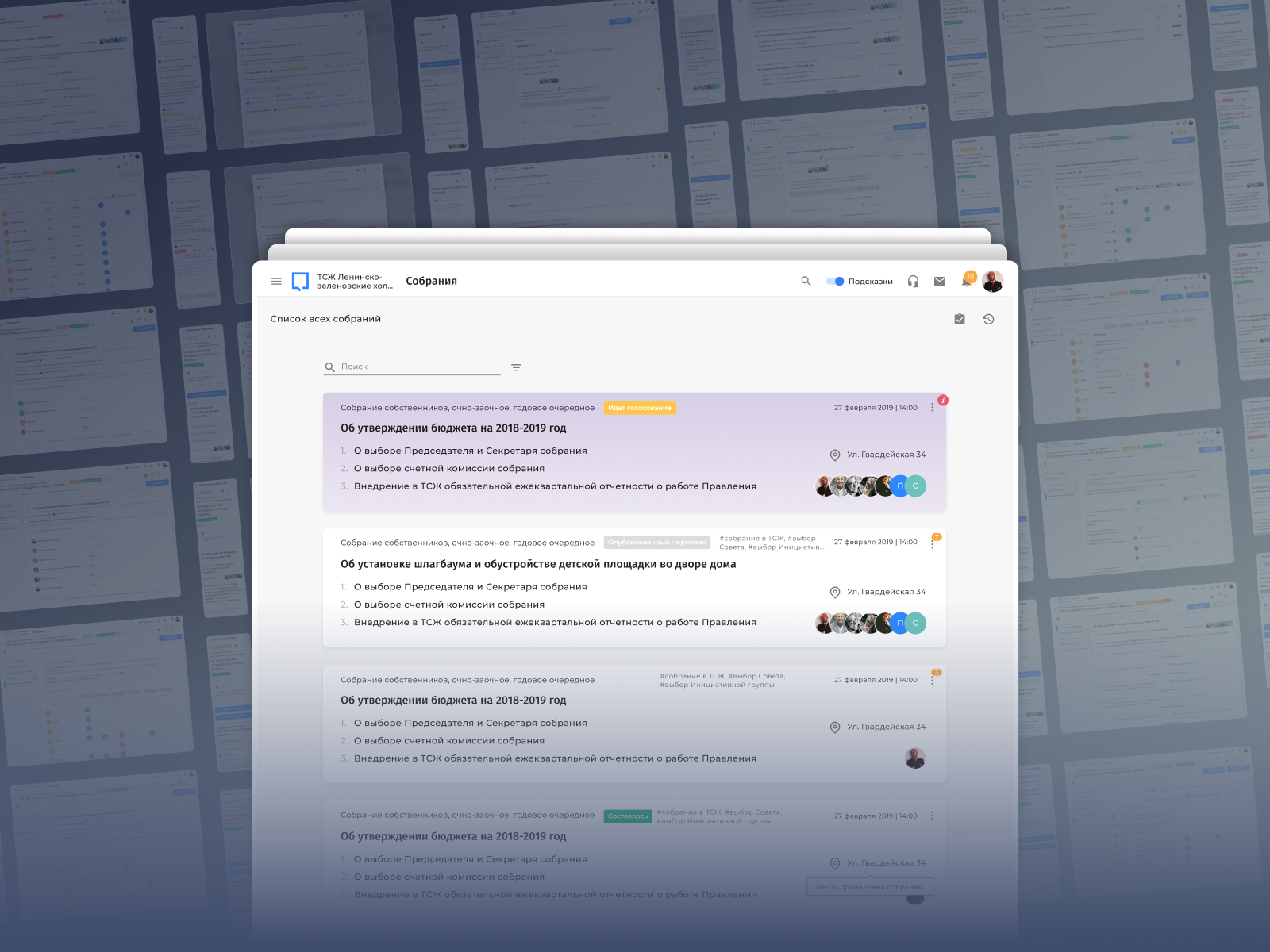Open the hamburger navigation menu
1270x952 pixels.
276,281
